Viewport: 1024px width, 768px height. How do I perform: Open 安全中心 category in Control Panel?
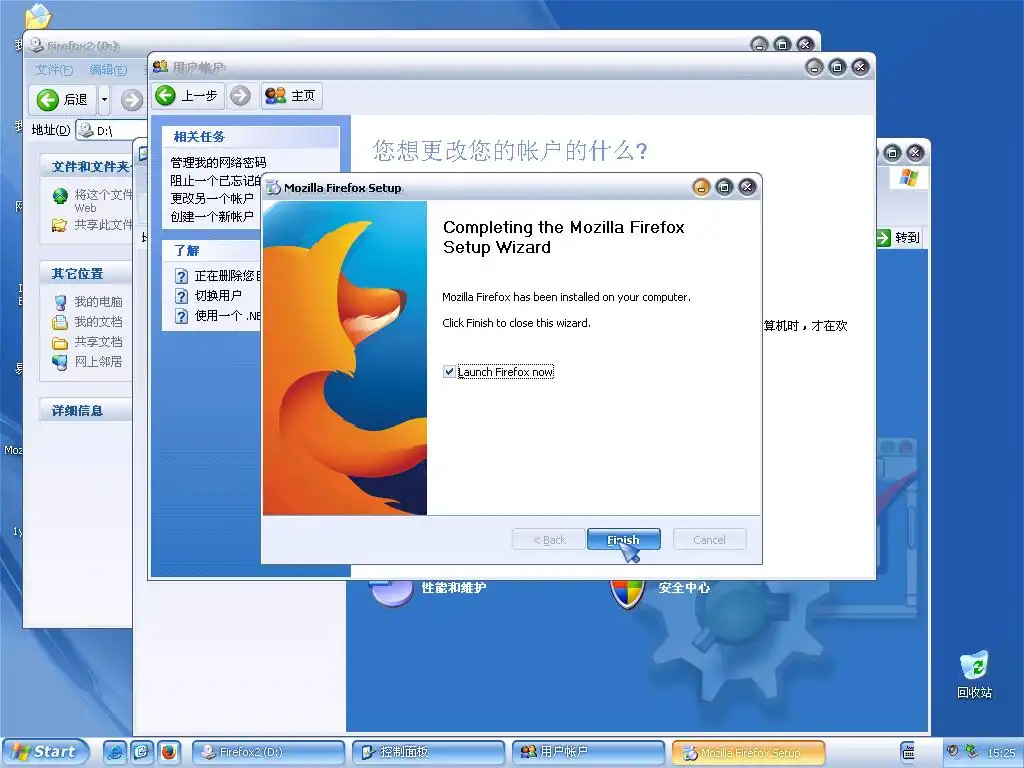point(684,588)
